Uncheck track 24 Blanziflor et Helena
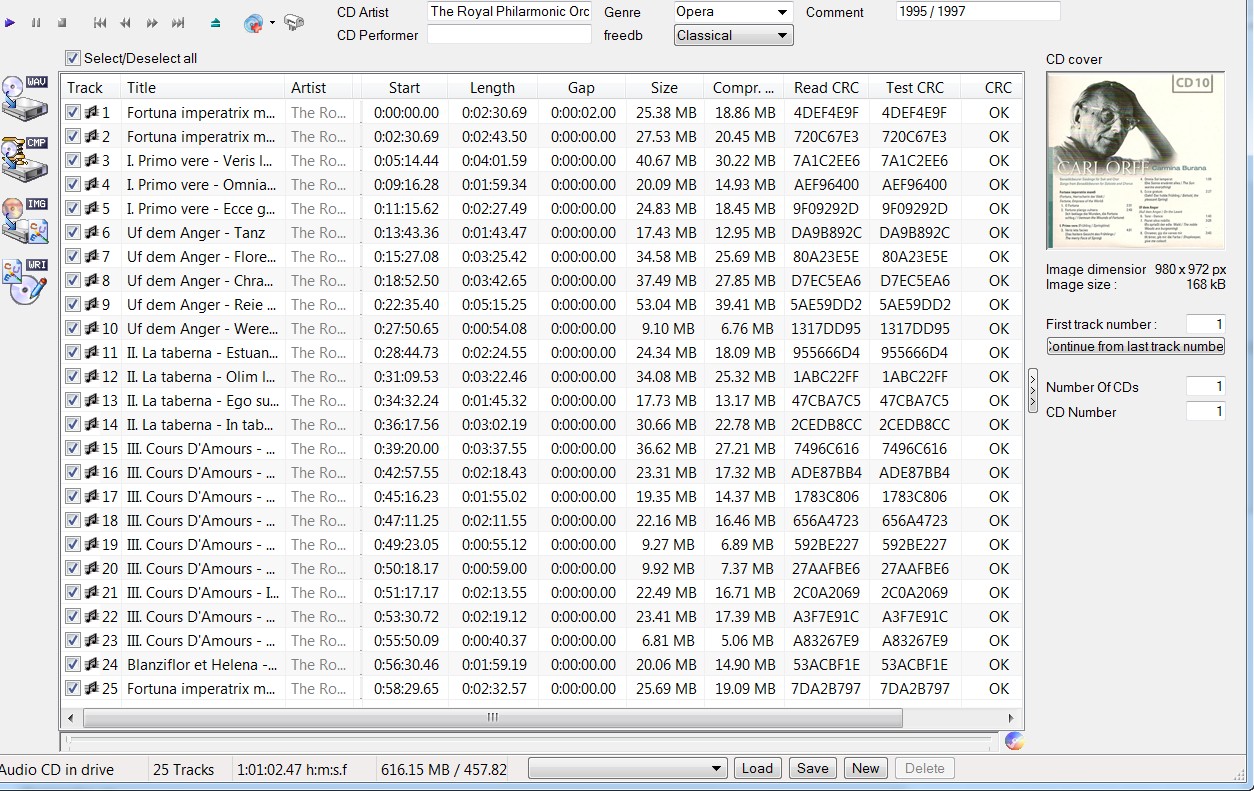 (73, 665)
